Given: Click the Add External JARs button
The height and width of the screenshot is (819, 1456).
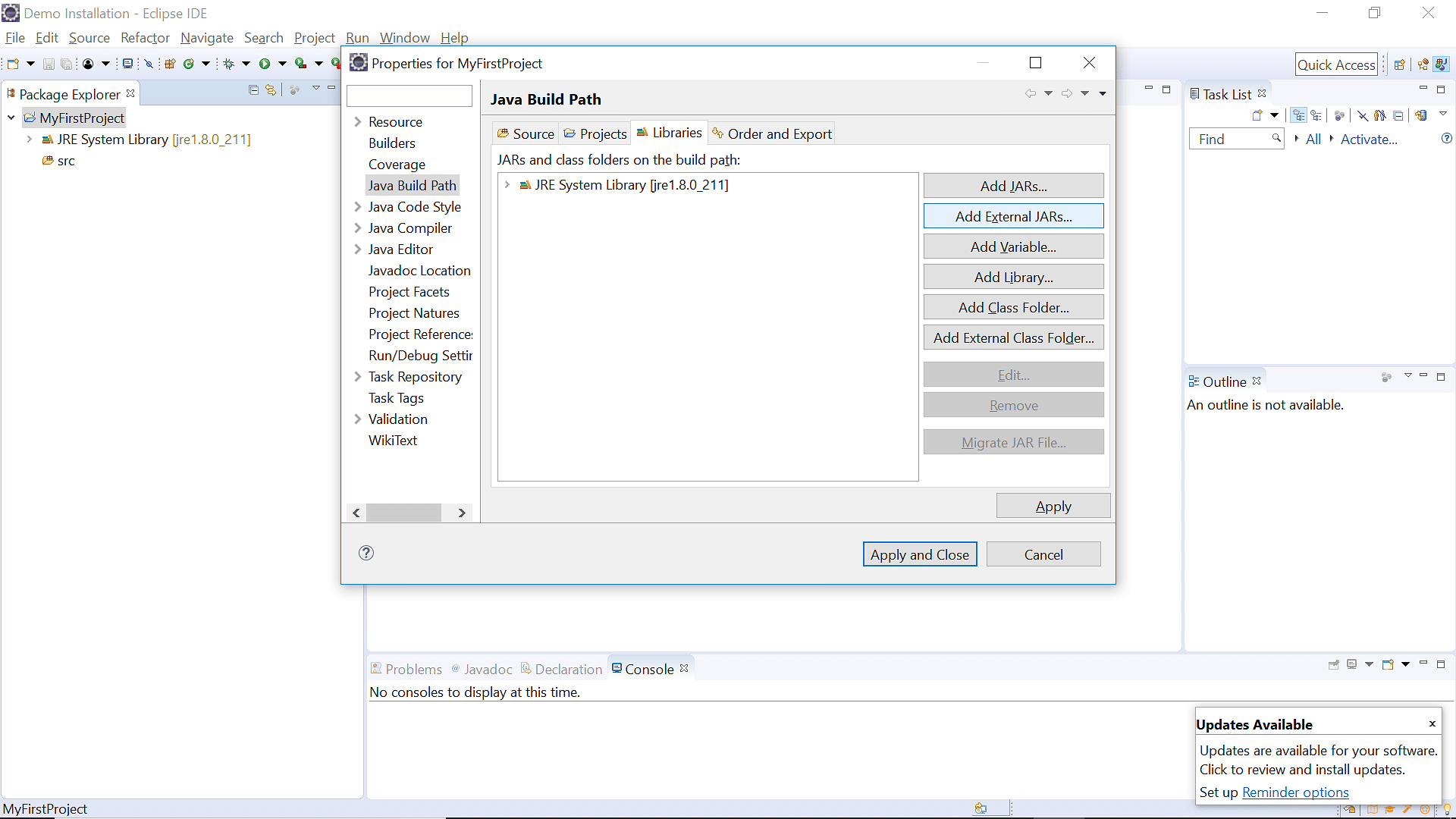Looking at the screenshot, I should click(x=1013, y=216).
